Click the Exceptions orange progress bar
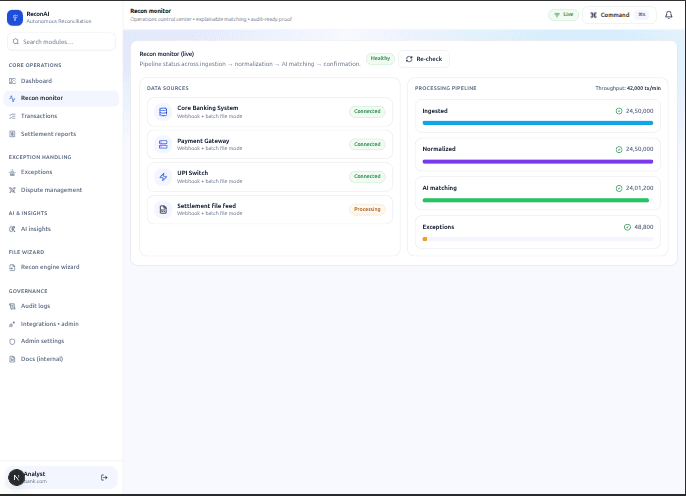 coord(425,239)
